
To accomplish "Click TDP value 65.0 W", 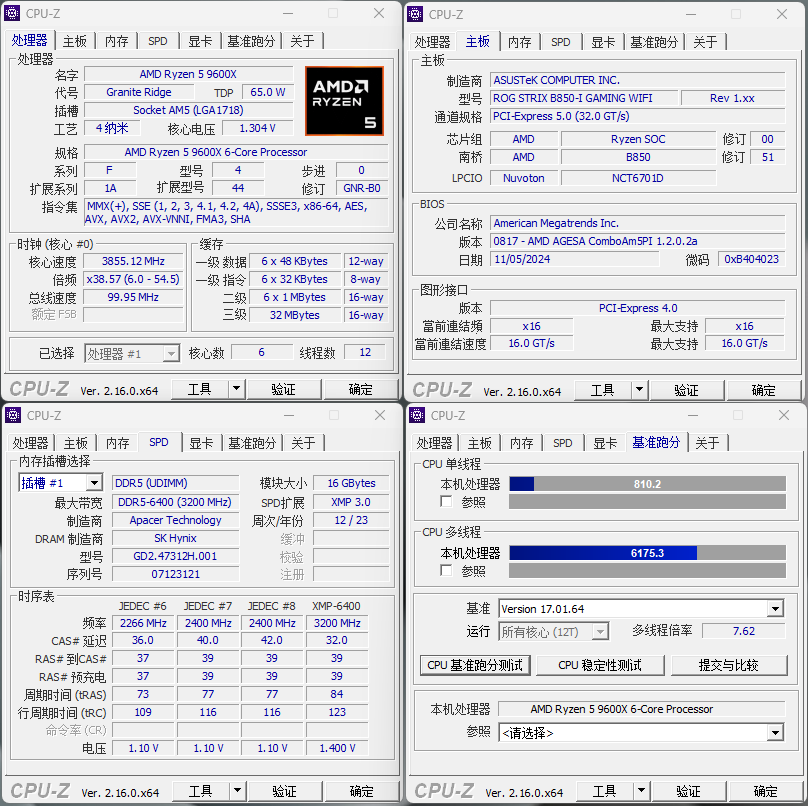I will pyautogui.click(x=267, y=92).
